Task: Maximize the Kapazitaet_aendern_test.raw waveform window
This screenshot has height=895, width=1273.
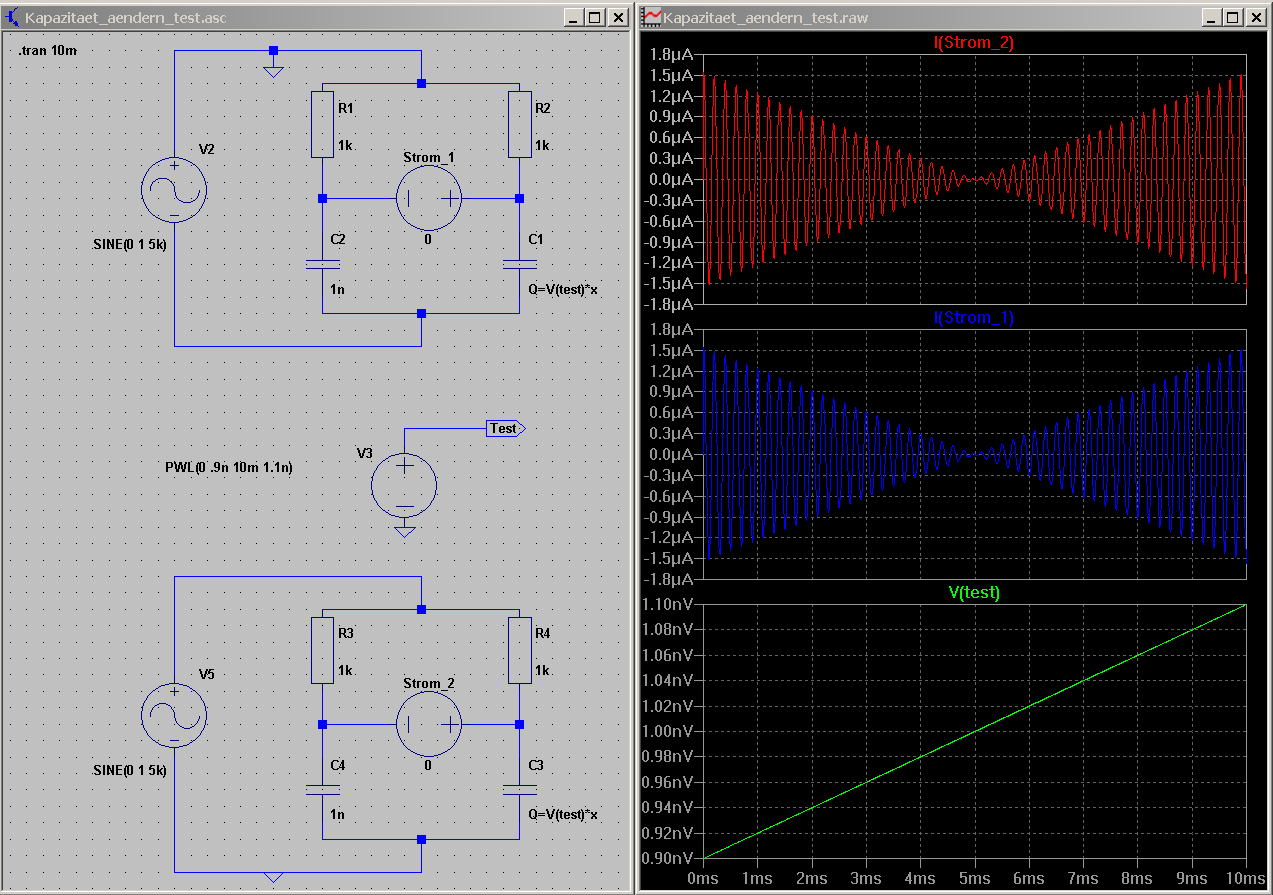Action: tap(1232, 17)
